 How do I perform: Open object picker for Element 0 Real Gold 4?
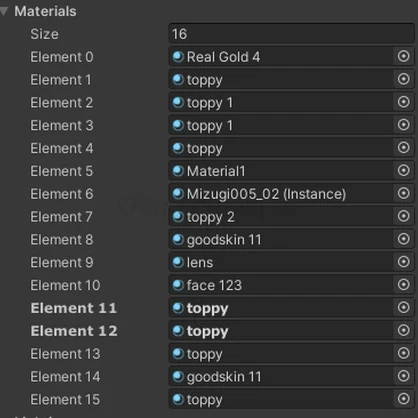[x=403, y=56]
